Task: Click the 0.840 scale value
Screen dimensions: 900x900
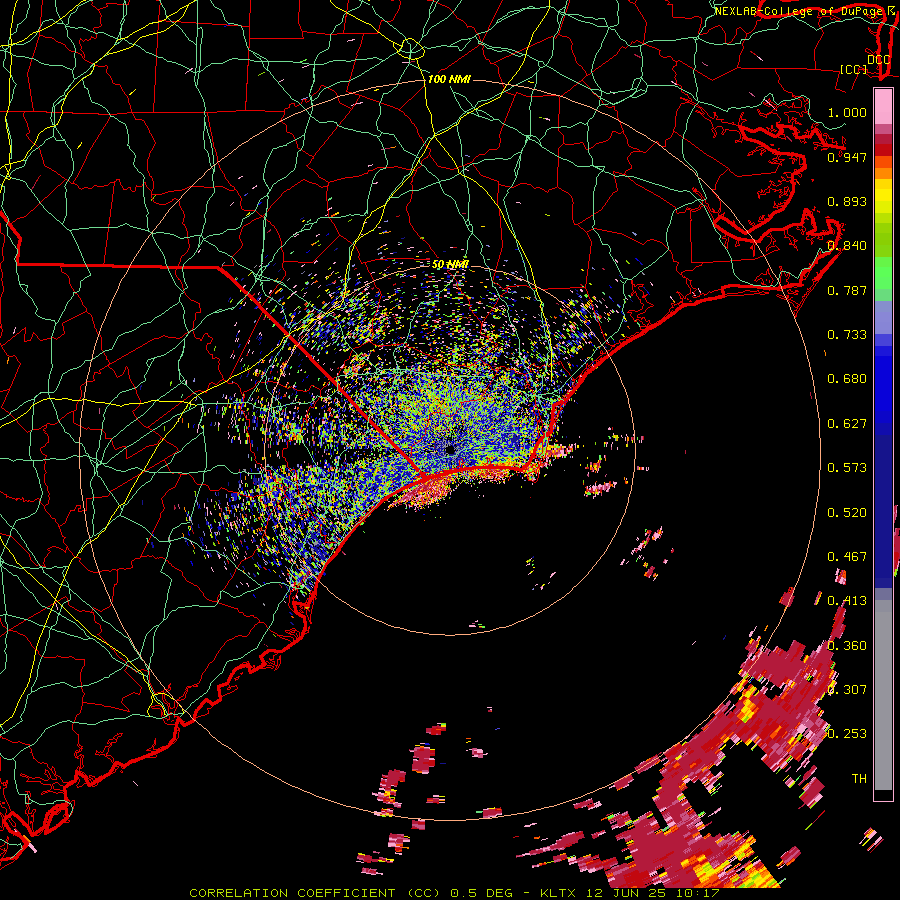Action: [847, 246]
